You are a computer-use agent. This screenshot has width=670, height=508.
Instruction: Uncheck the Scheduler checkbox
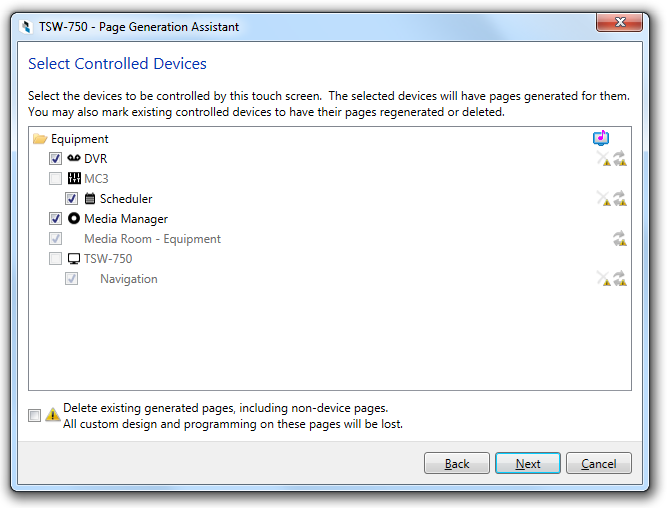(x=71, y=199)
